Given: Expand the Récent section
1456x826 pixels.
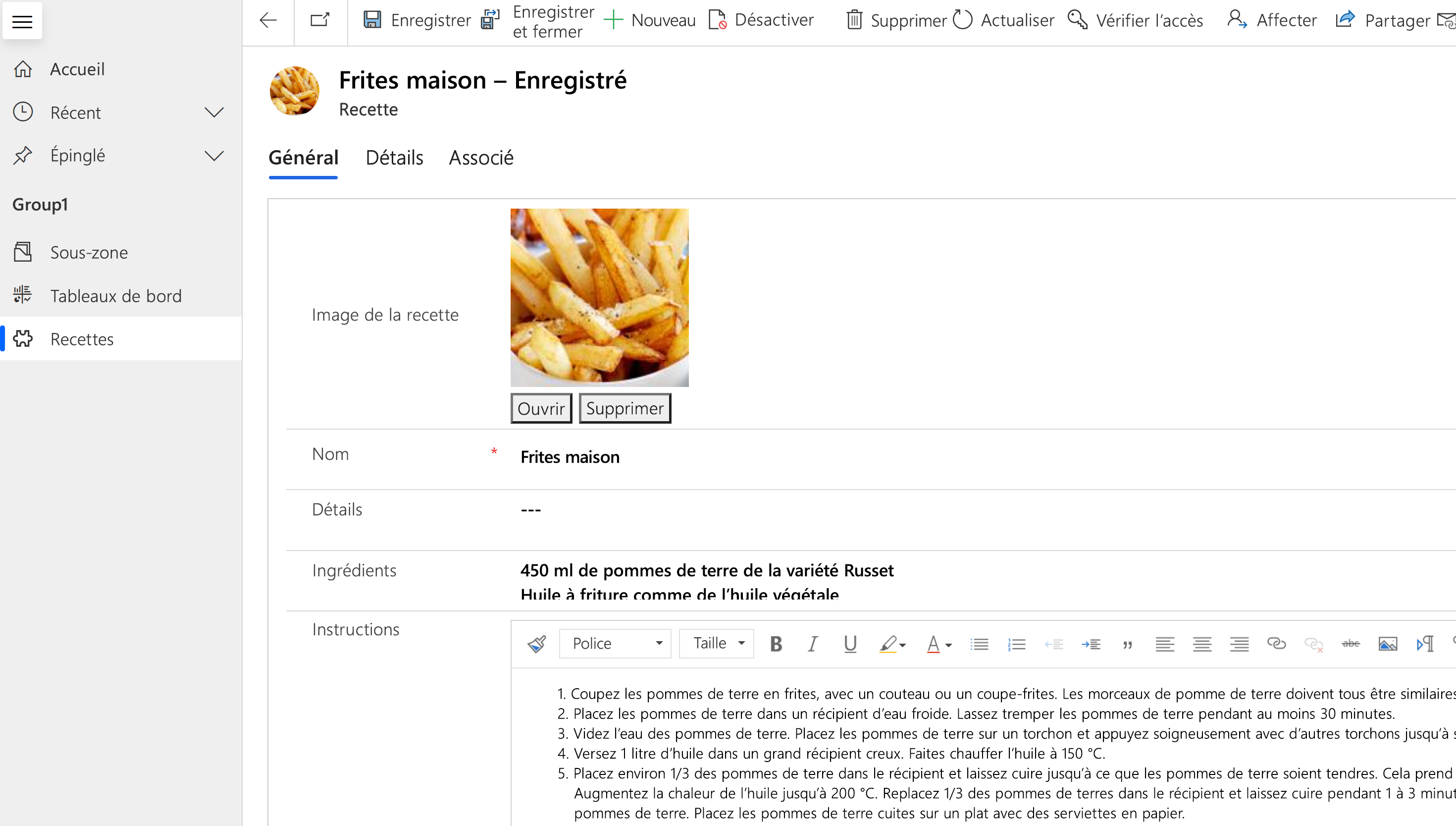Looking at the screenshot, I should point(214,112).
